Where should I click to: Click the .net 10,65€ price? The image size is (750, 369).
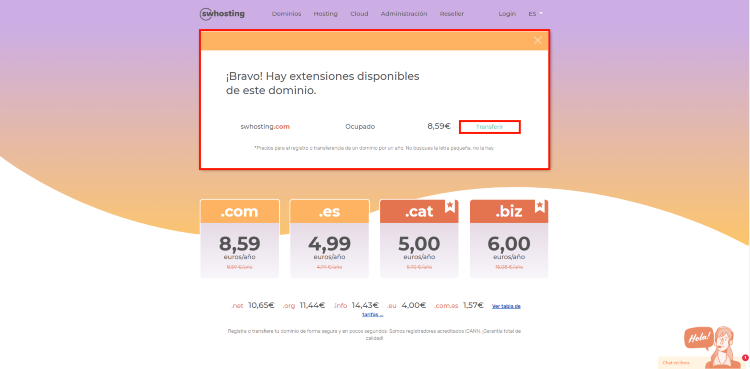[253, 305]
